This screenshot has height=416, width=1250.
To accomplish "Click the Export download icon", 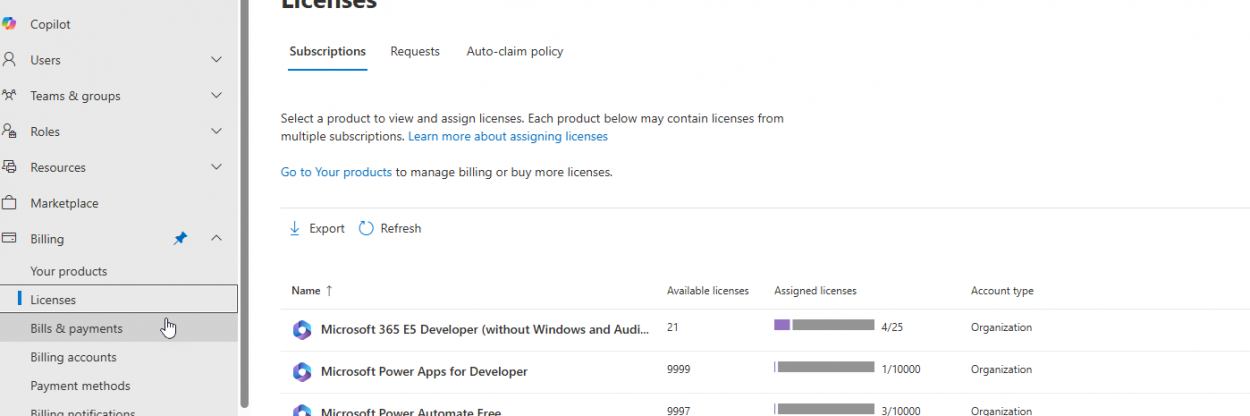I will tap(295, 228).
